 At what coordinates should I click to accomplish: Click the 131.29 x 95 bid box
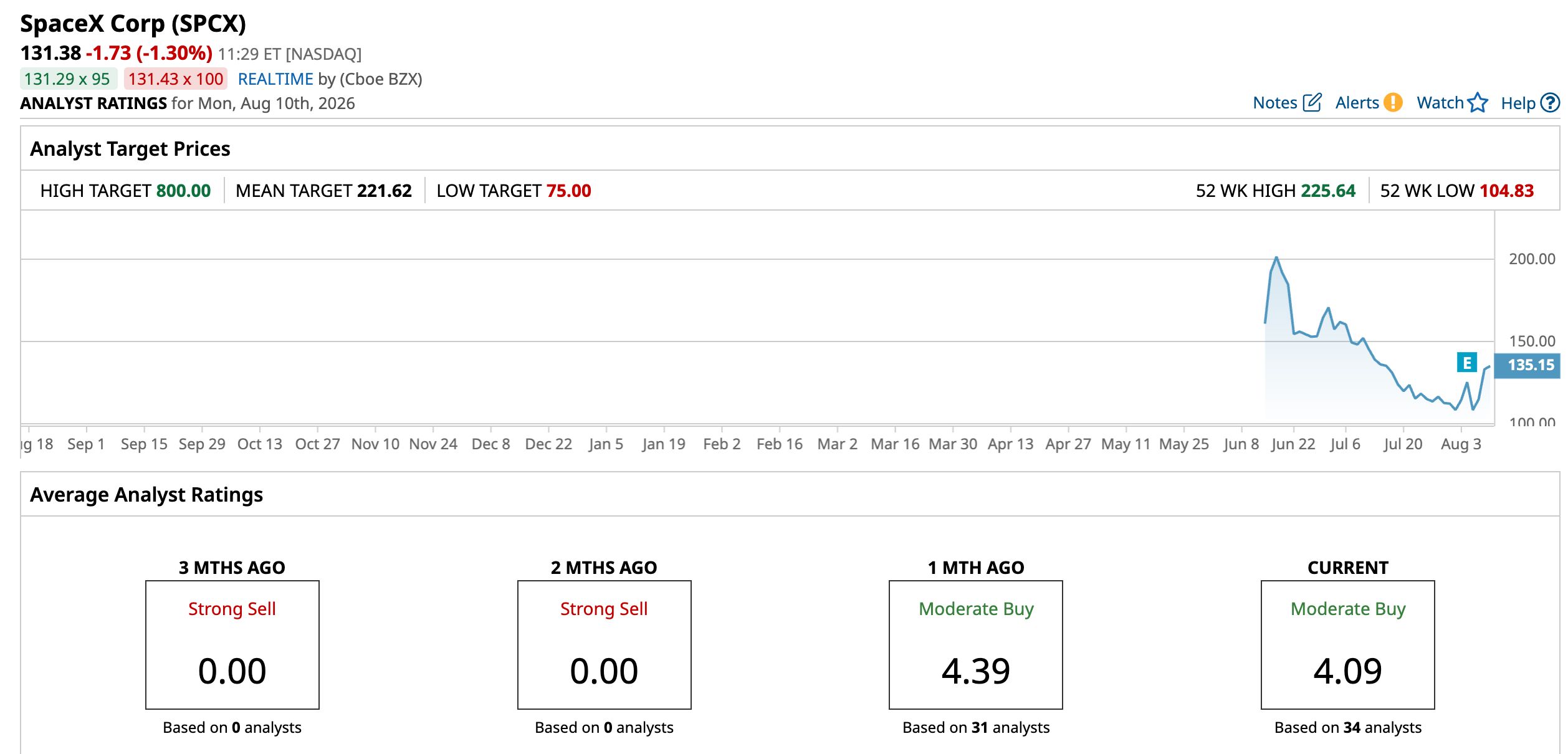[67, 79]
